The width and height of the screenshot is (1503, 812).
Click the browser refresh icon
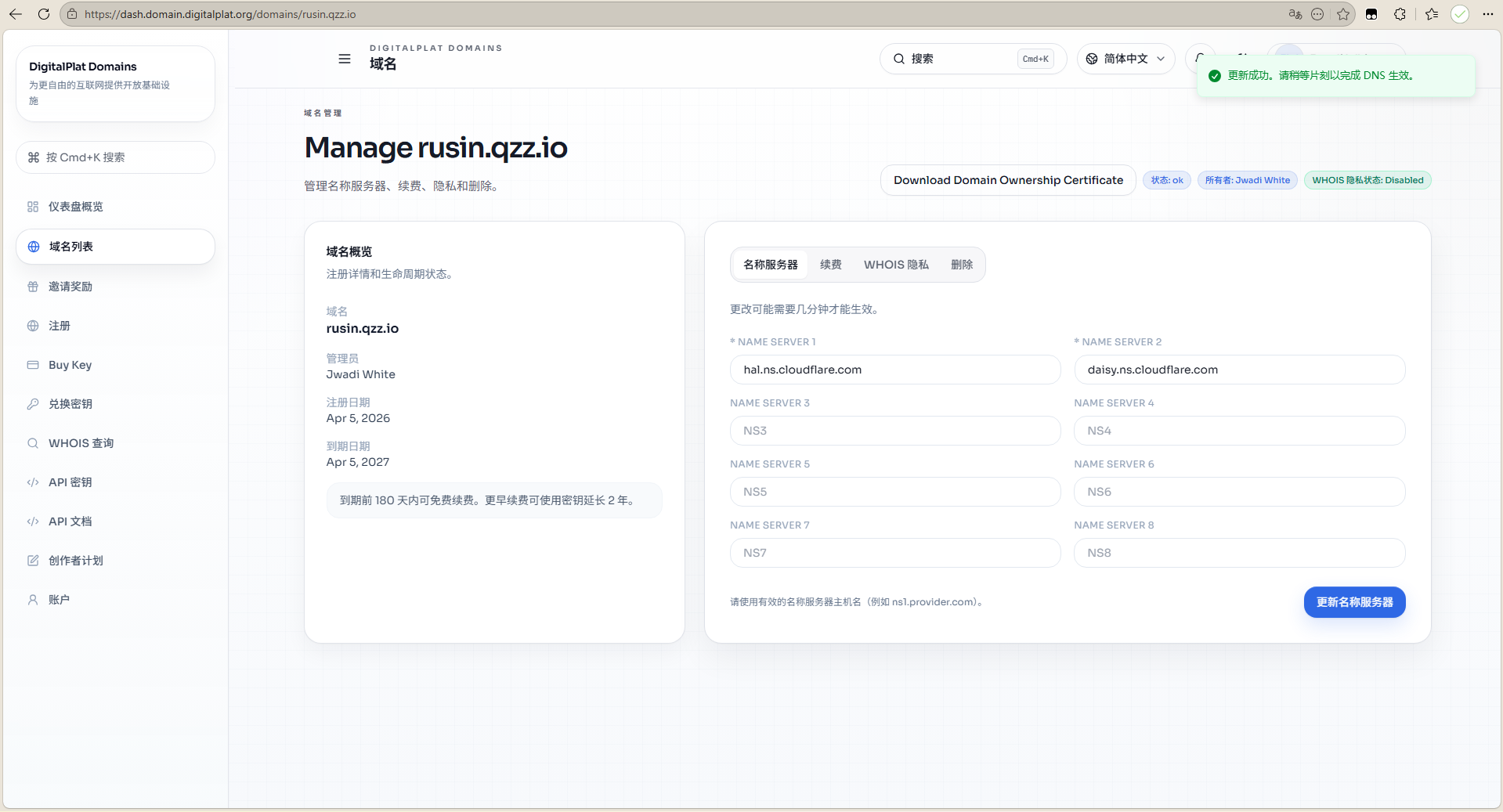[x=44, y=14]
